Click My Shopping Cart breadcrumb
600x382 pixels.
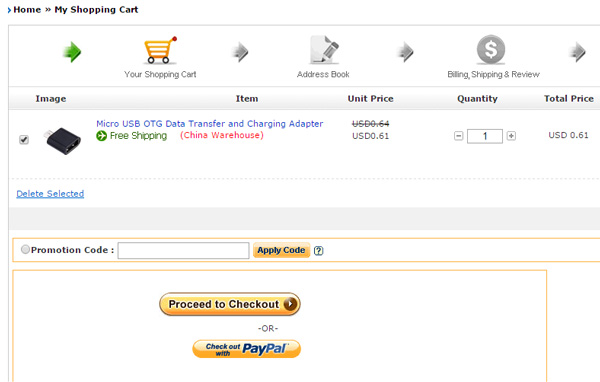click(x=96, y=10)
